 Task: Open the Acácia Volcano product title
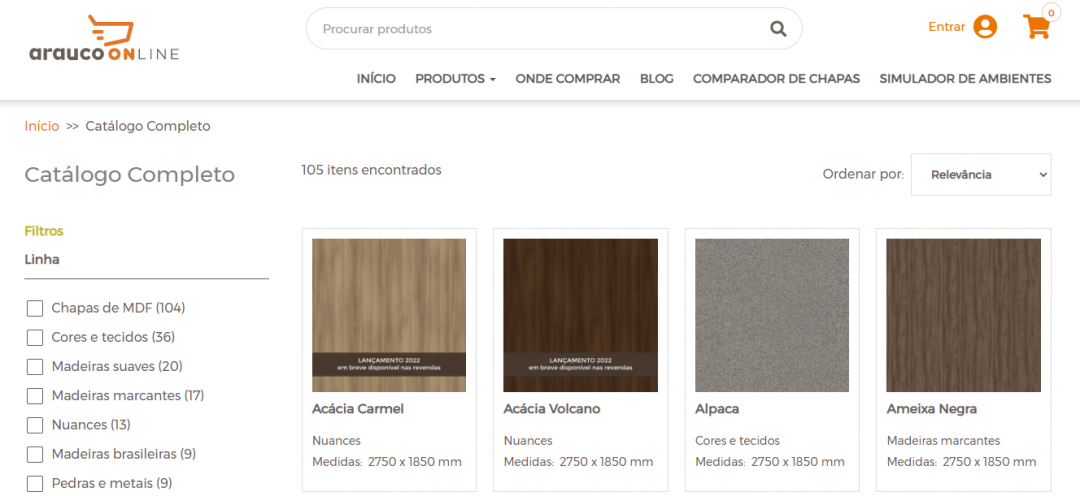click(x=552, y=409)
